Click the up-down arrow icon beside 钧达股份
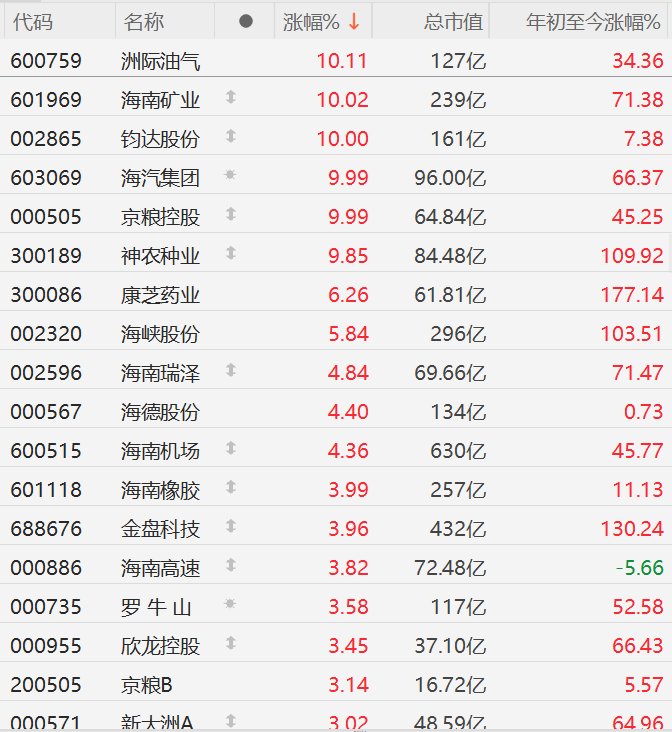 pos(231,137)
